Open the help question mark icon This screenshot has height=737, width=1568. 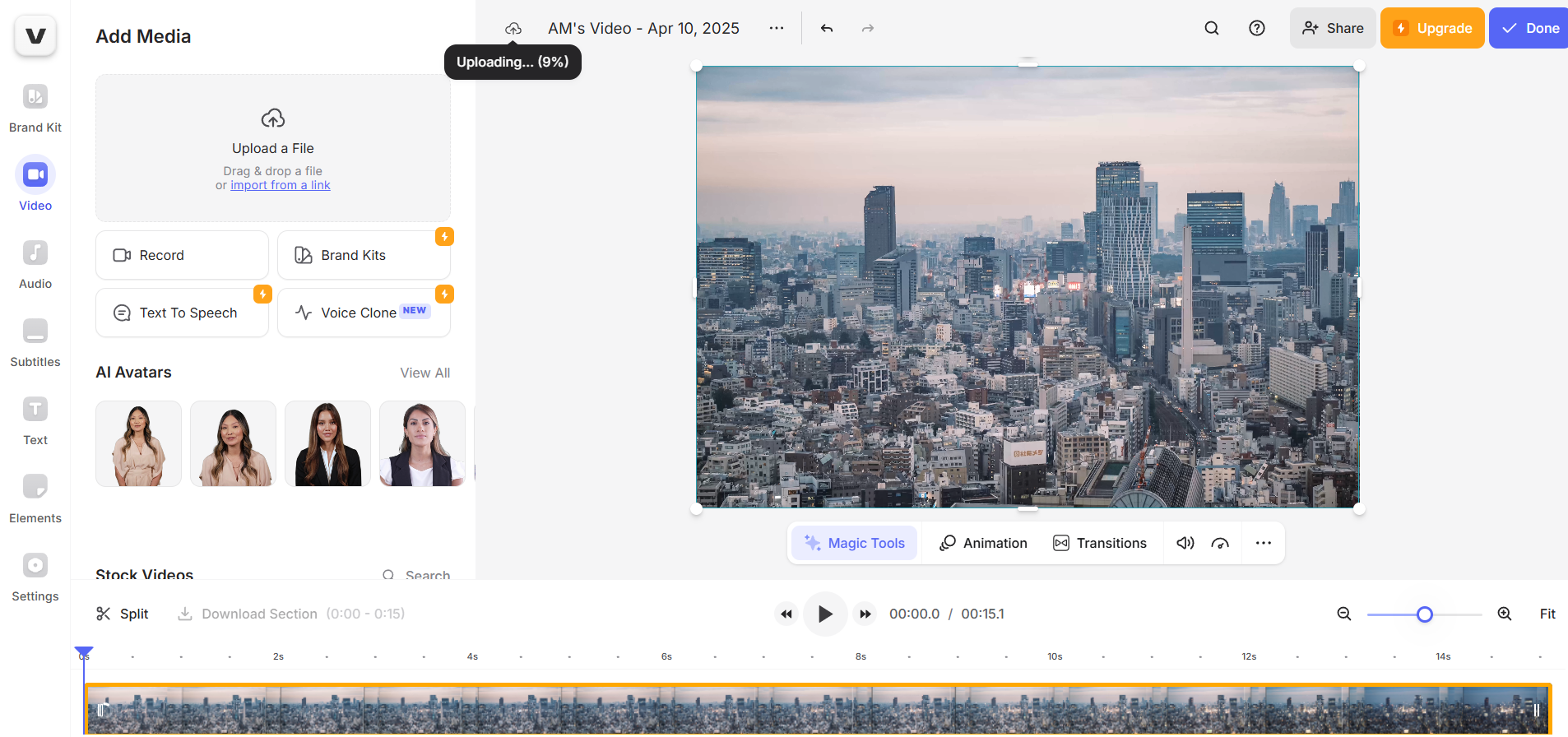pyautogui.click(x=1257, y=28)
